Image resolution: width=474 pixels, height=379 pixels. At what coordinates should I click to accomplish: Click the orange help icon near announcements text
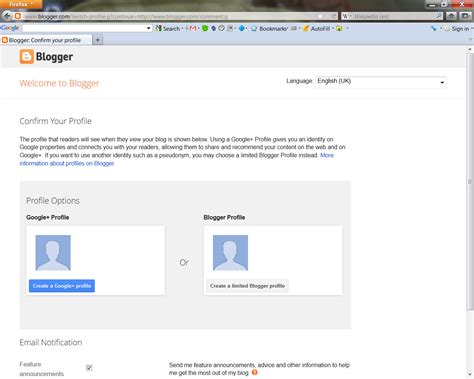(255, 372)
